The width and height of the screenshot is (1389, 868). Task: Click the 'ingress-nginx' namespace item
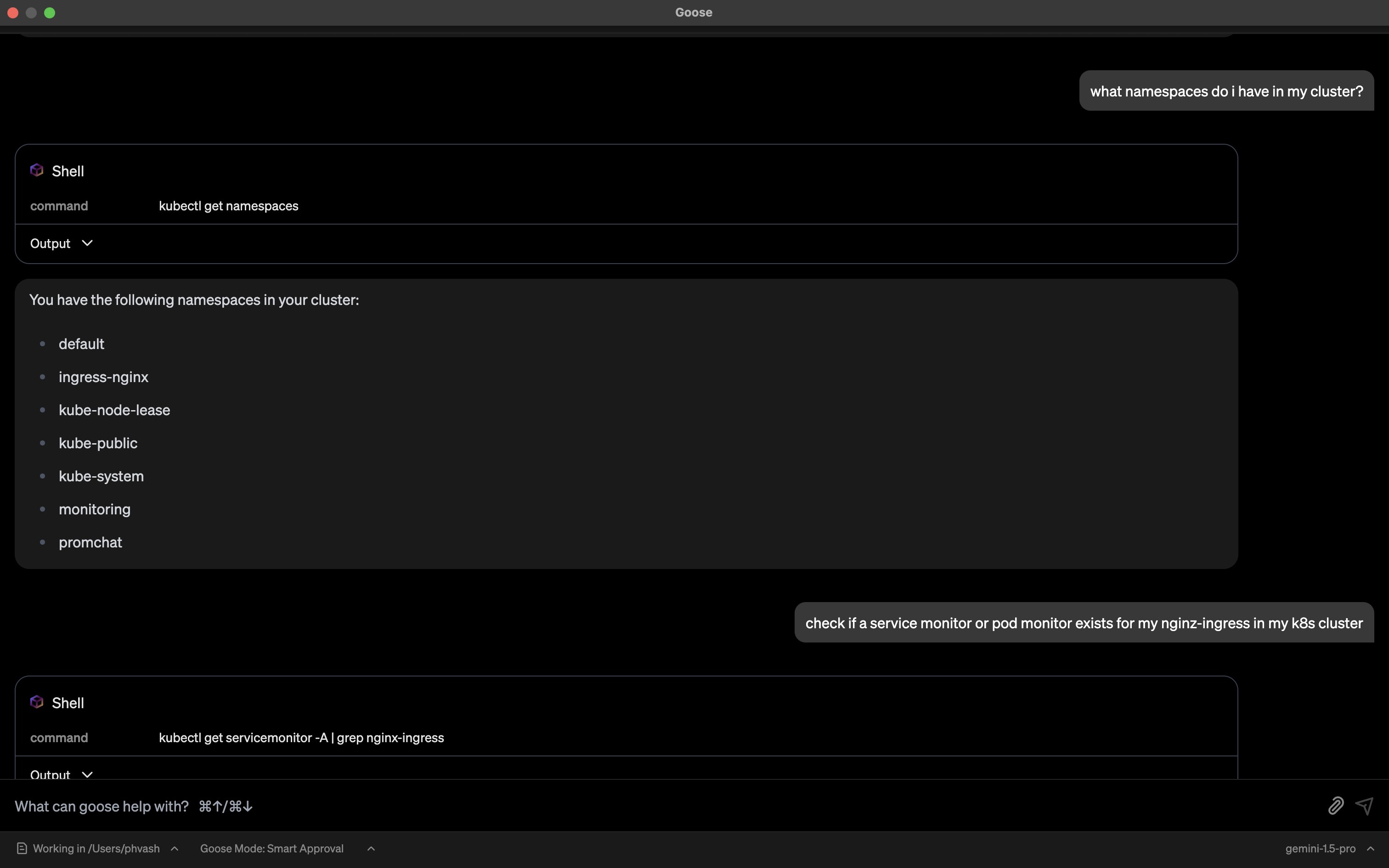click(x=103, y=377)
